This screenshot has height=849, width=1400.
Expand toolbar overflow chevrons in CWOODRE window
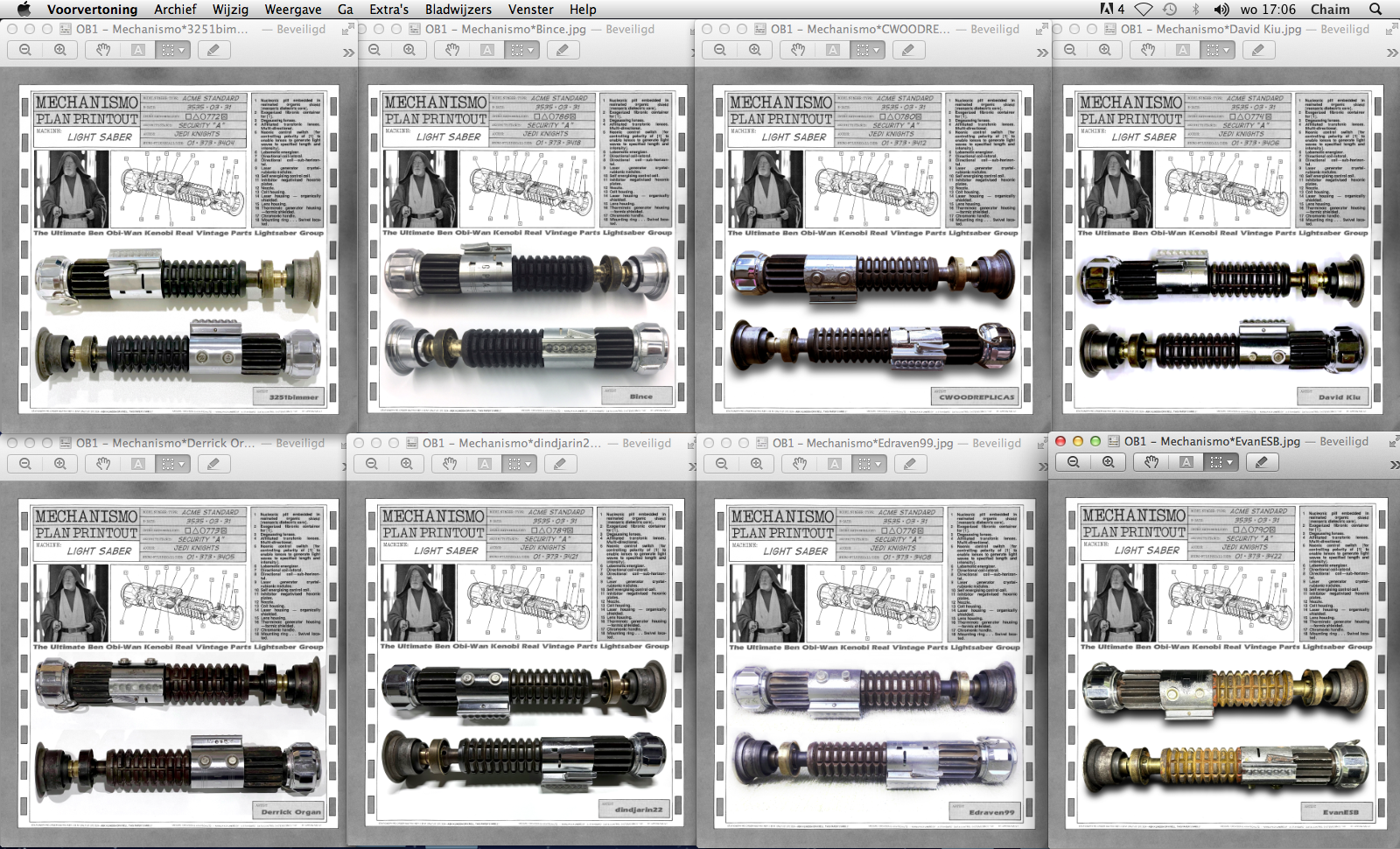click(x=1042, y=53)
